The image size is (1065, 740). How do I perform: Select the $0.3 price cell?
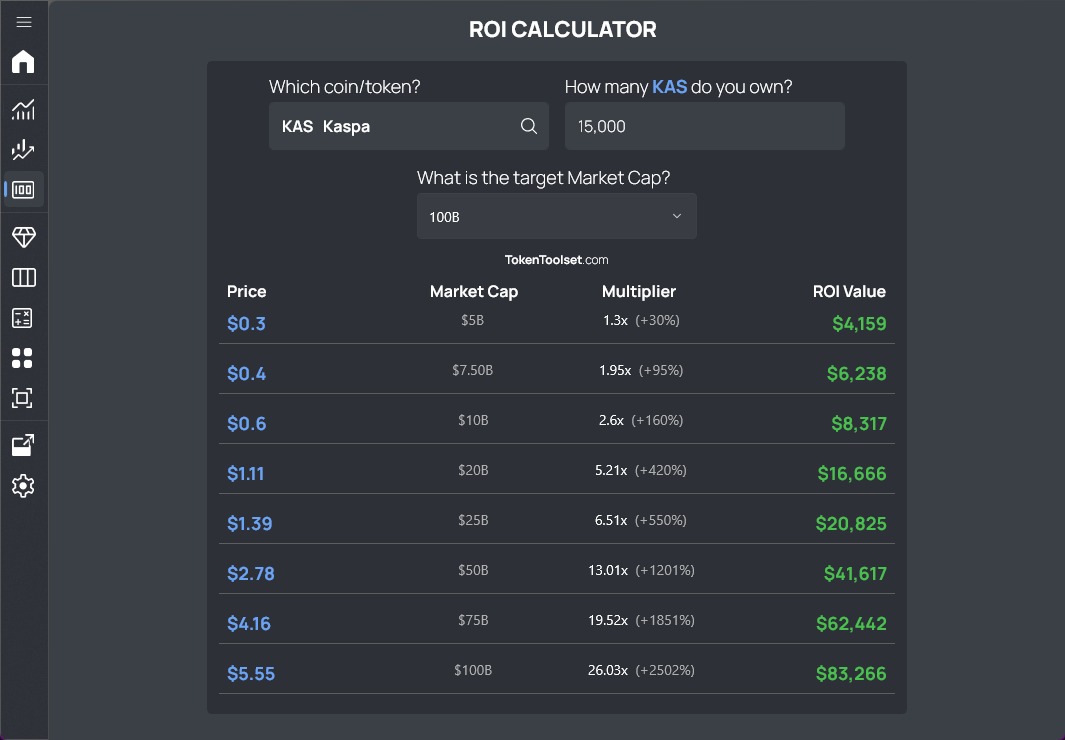(247, 324)
